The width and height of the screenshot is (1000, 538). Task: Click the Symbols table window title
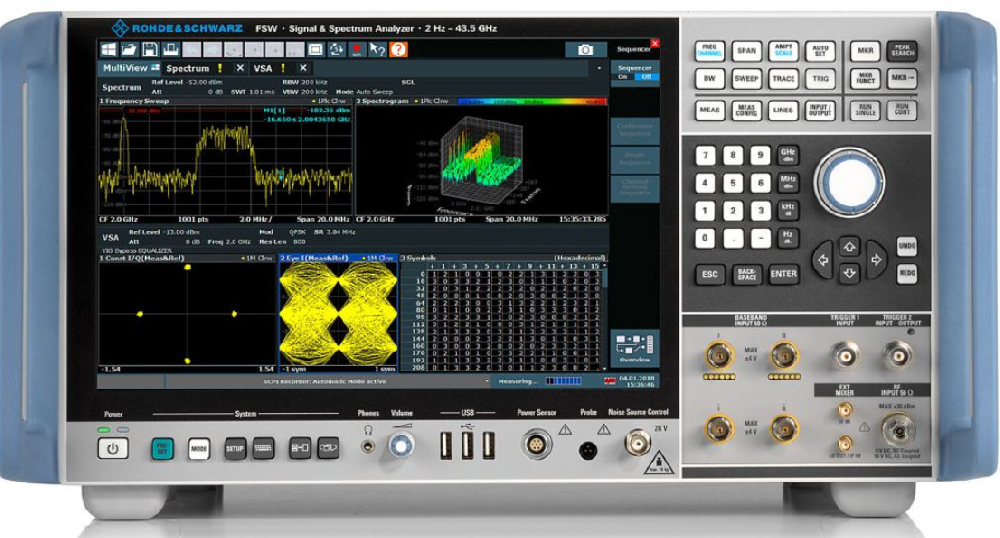[x=418, y=258]
